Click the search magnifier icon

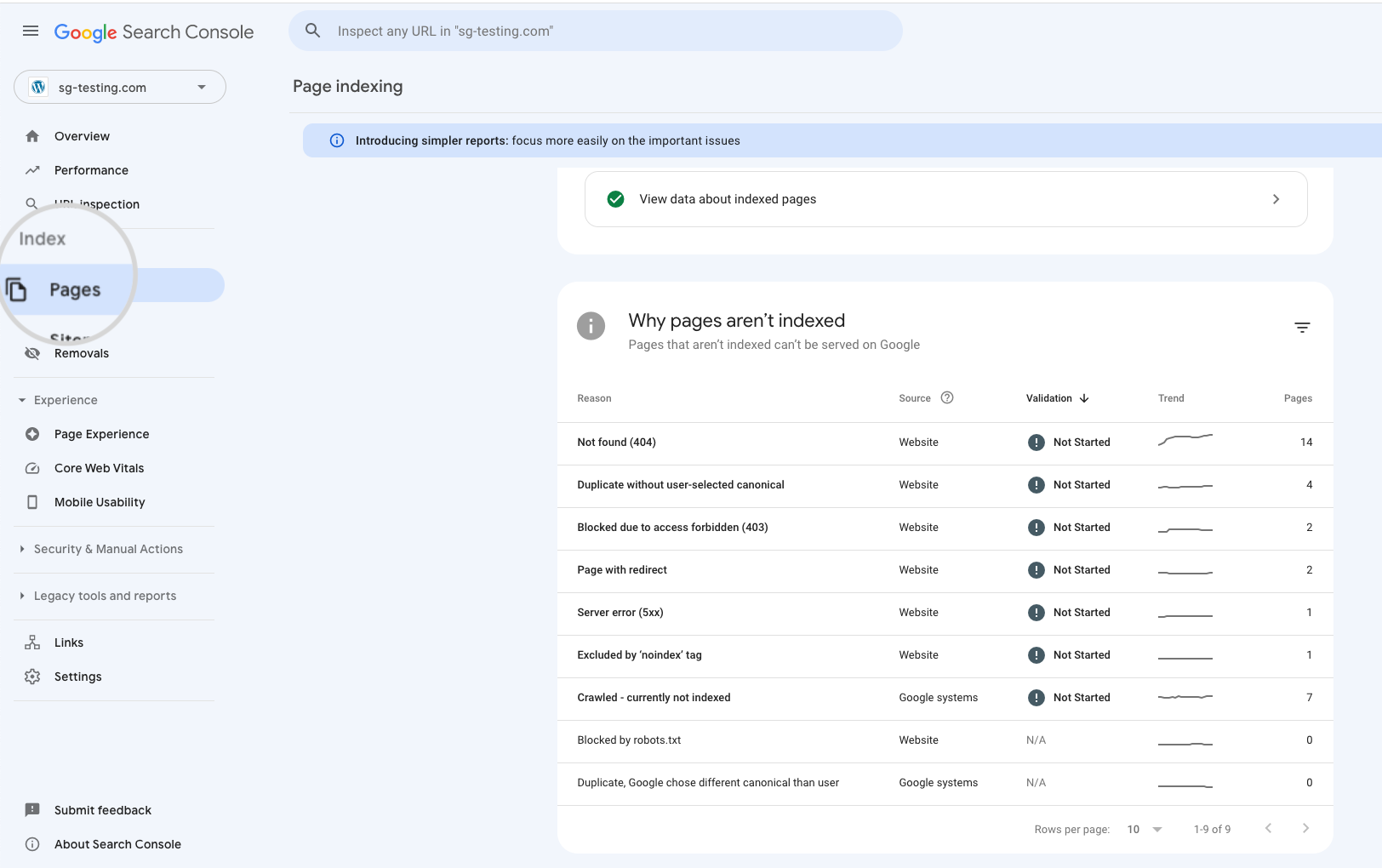tap(313, 31)
